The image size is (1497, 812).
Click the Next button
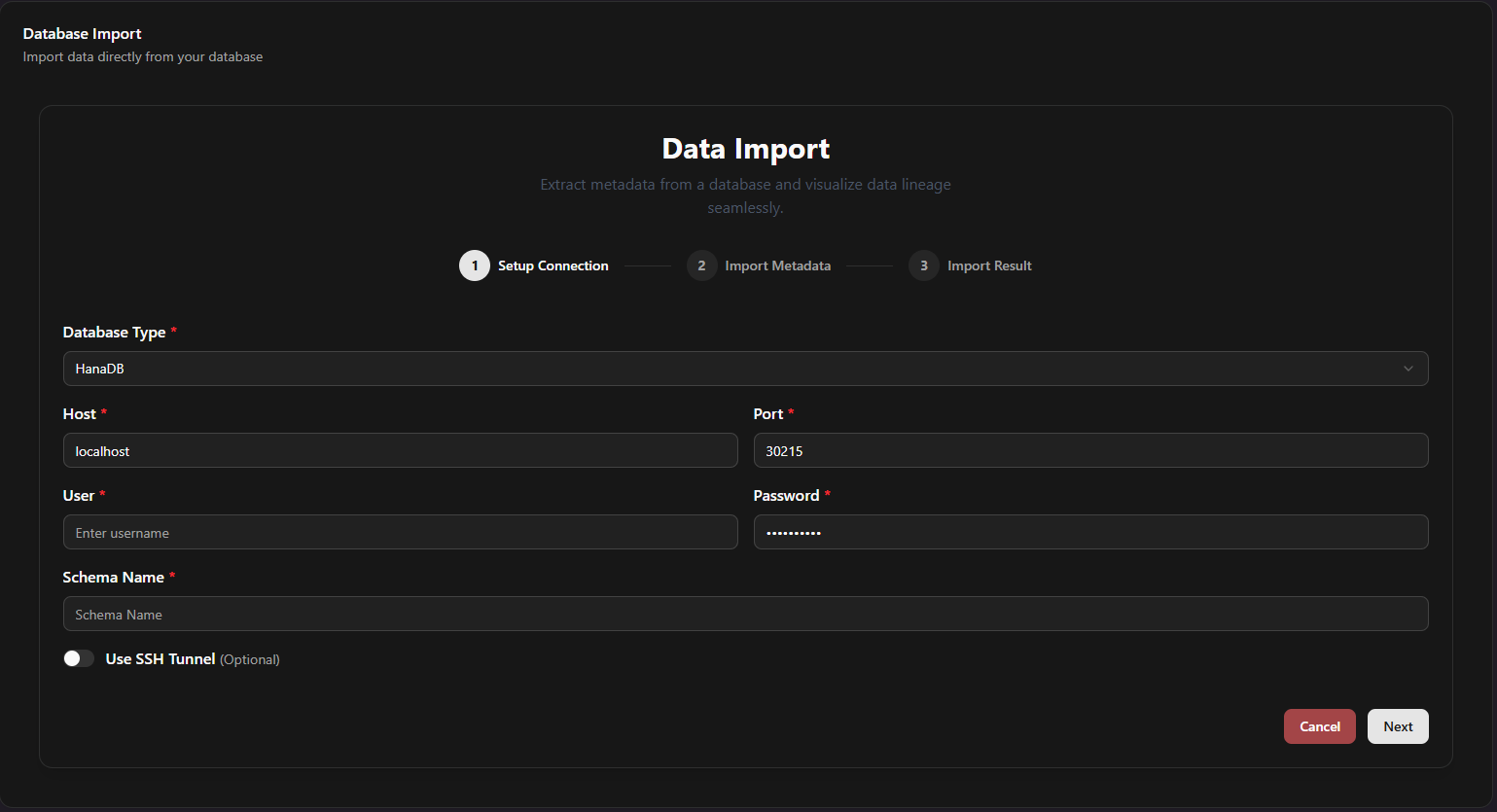(x=1398, y=726)
